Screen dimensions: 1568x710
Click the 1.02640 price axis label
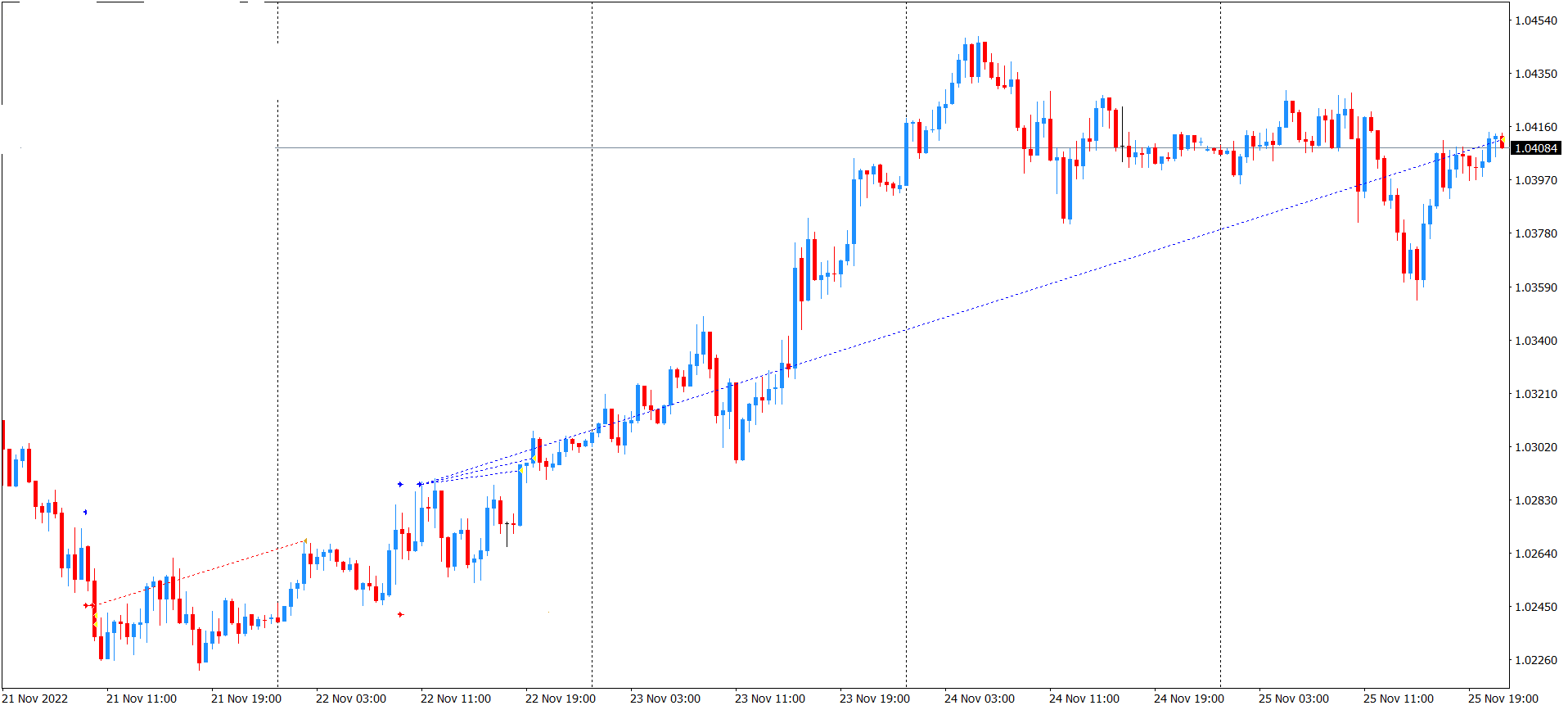(1536, 554)
